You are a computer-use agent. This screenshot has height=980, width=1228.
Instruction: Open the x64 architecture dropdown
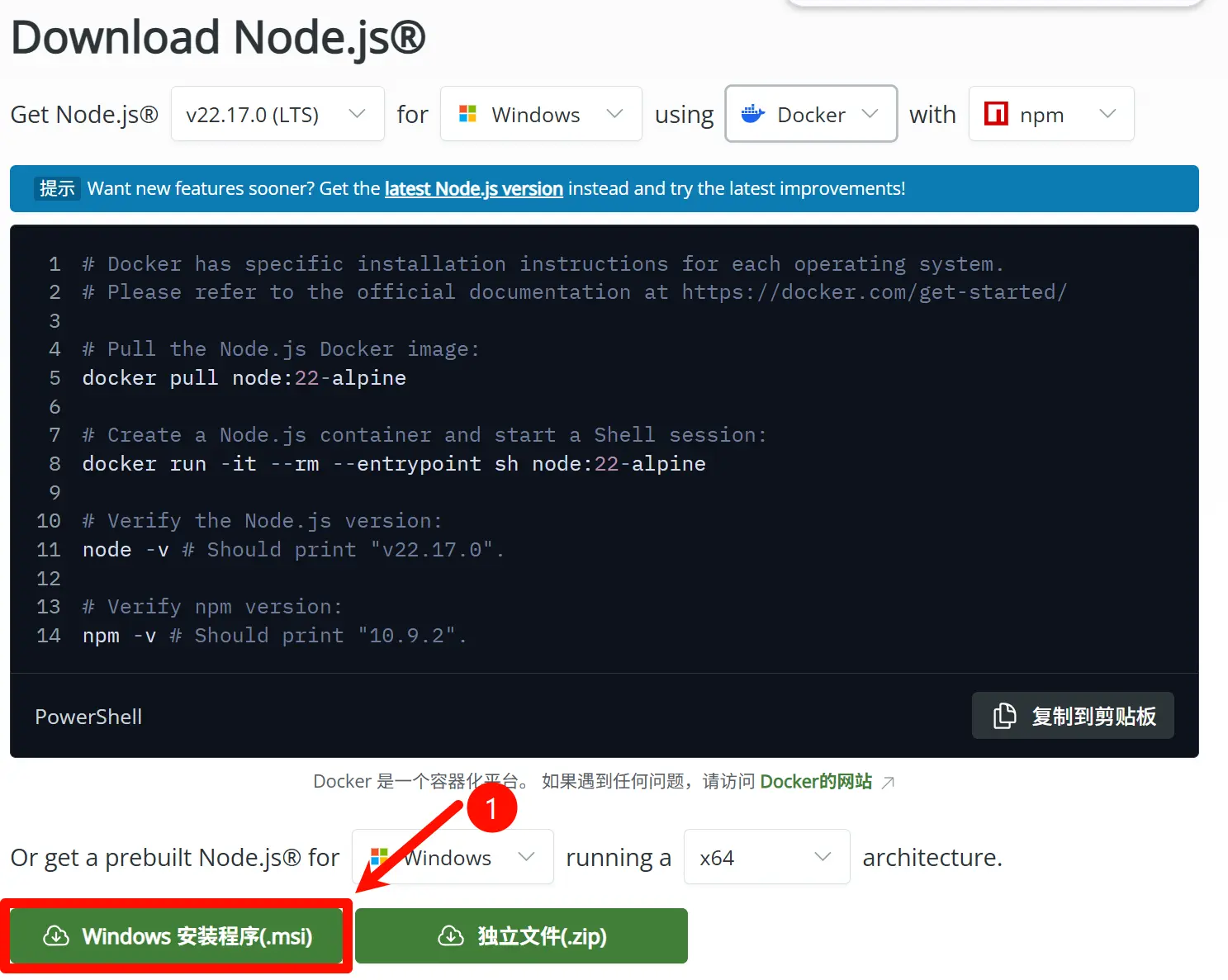pyautogui.click(x=766, y=857)
